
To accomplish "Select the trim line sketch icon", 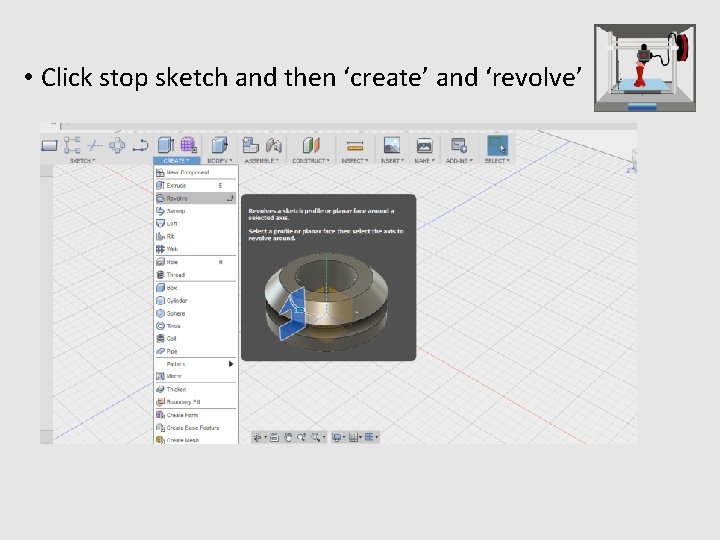I will [x=95, y=146].
